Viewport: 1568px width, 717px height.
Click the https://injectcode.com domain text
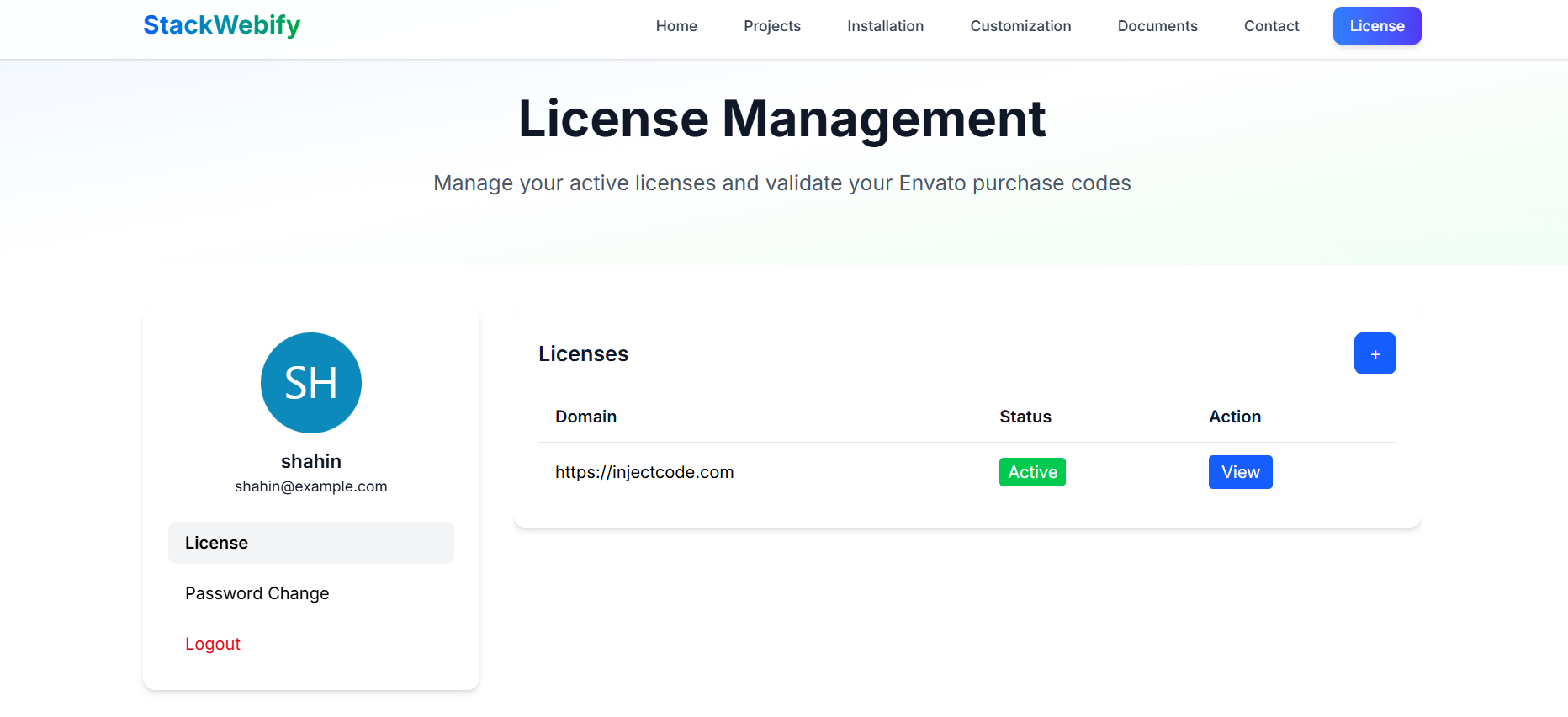click(x=644, y=472)
